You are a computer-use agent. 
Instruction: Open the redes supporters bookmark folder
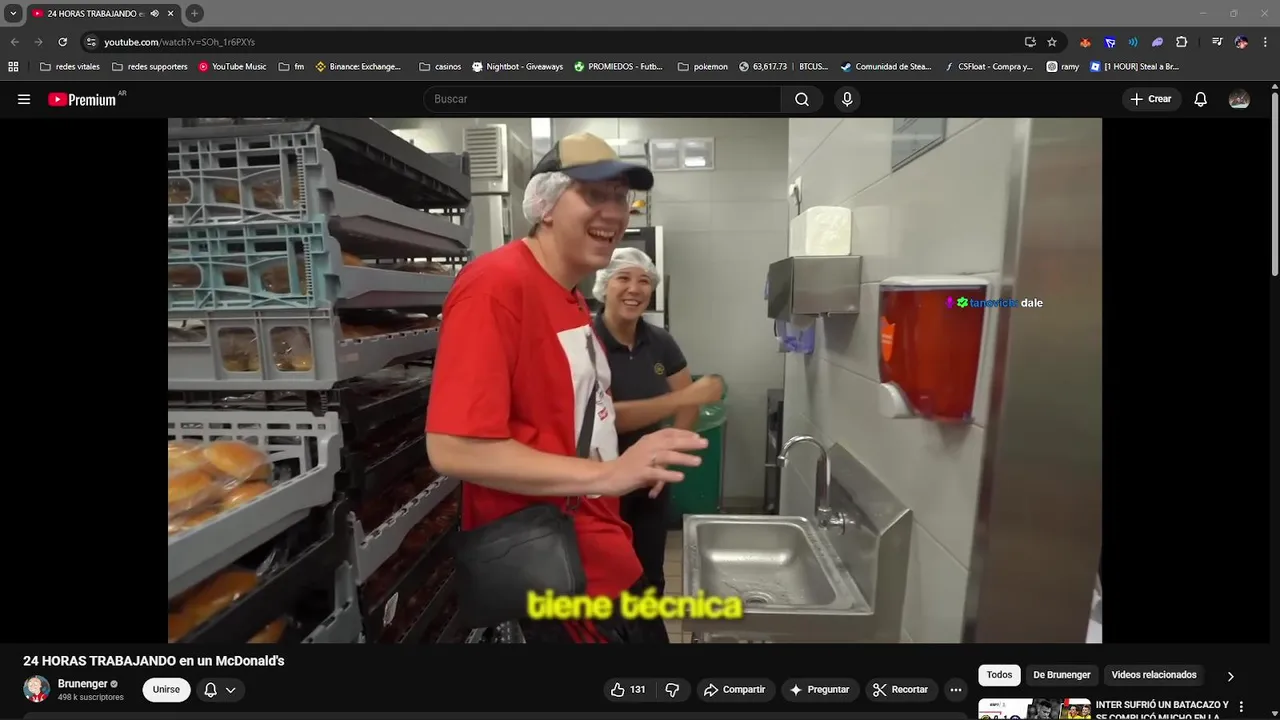pos(150,67)
